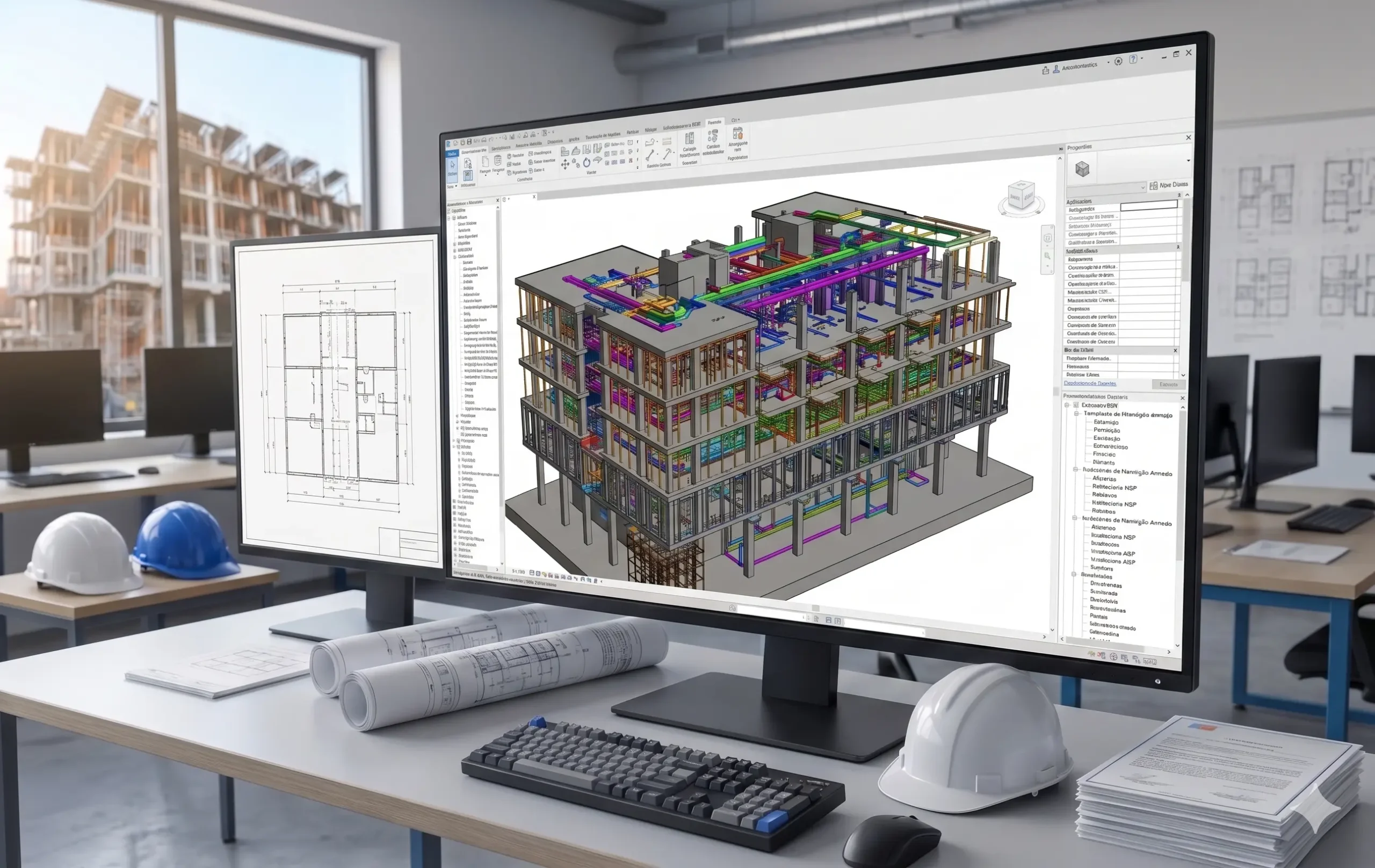Collapse the Extoaaov BSN root tree node
The height and width of the screenshot is (868, 1375).
click(x=1067, y=406)
